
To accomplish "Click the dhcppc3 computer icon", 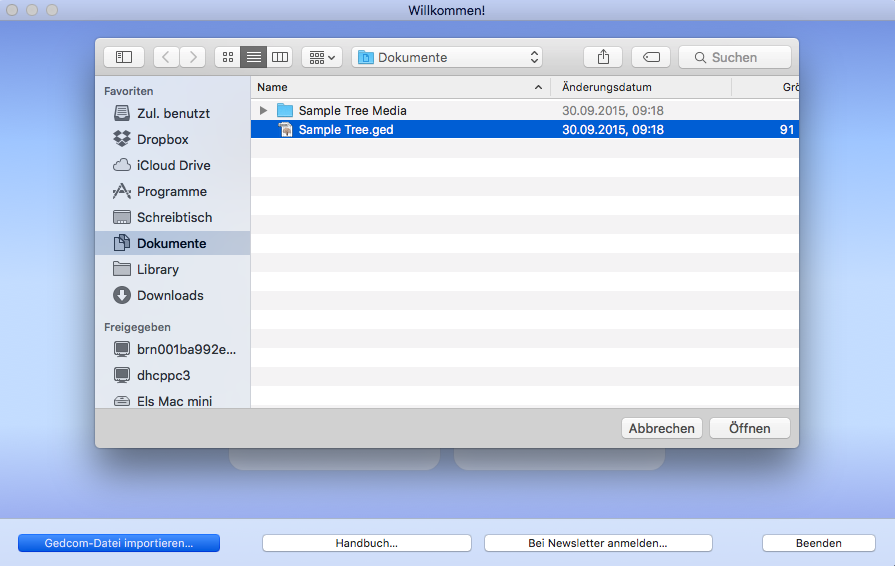I will 122,375.
